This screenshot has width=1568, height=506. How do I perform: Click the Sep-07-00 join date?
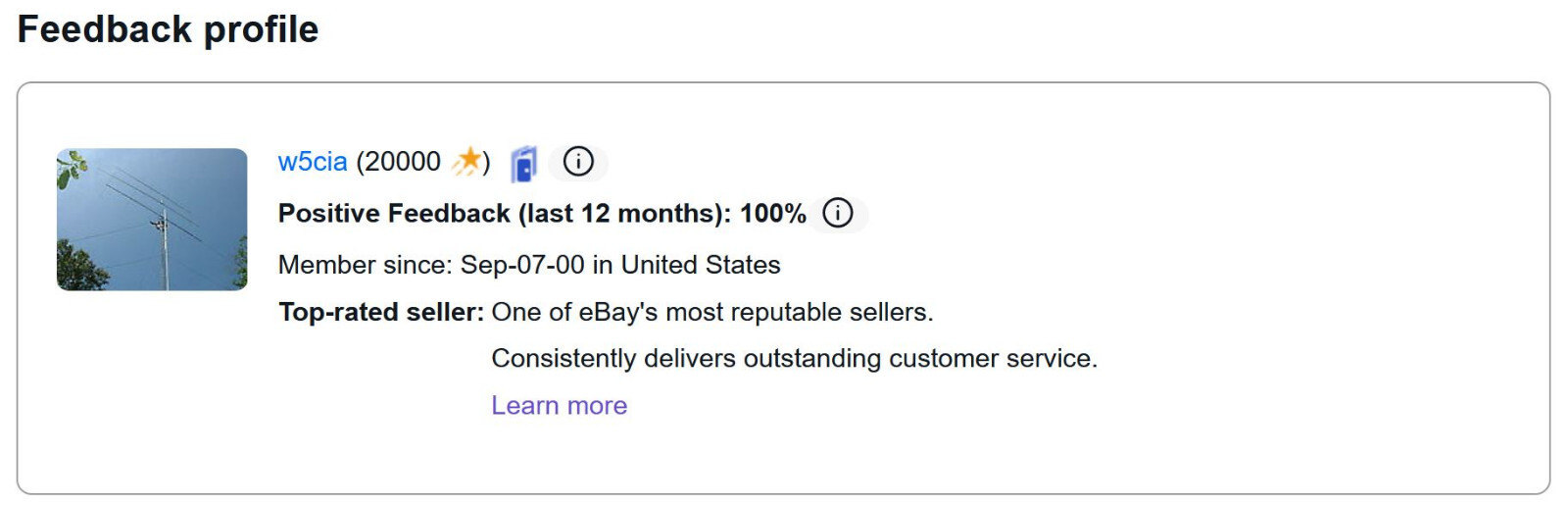[x=522, y=265]
